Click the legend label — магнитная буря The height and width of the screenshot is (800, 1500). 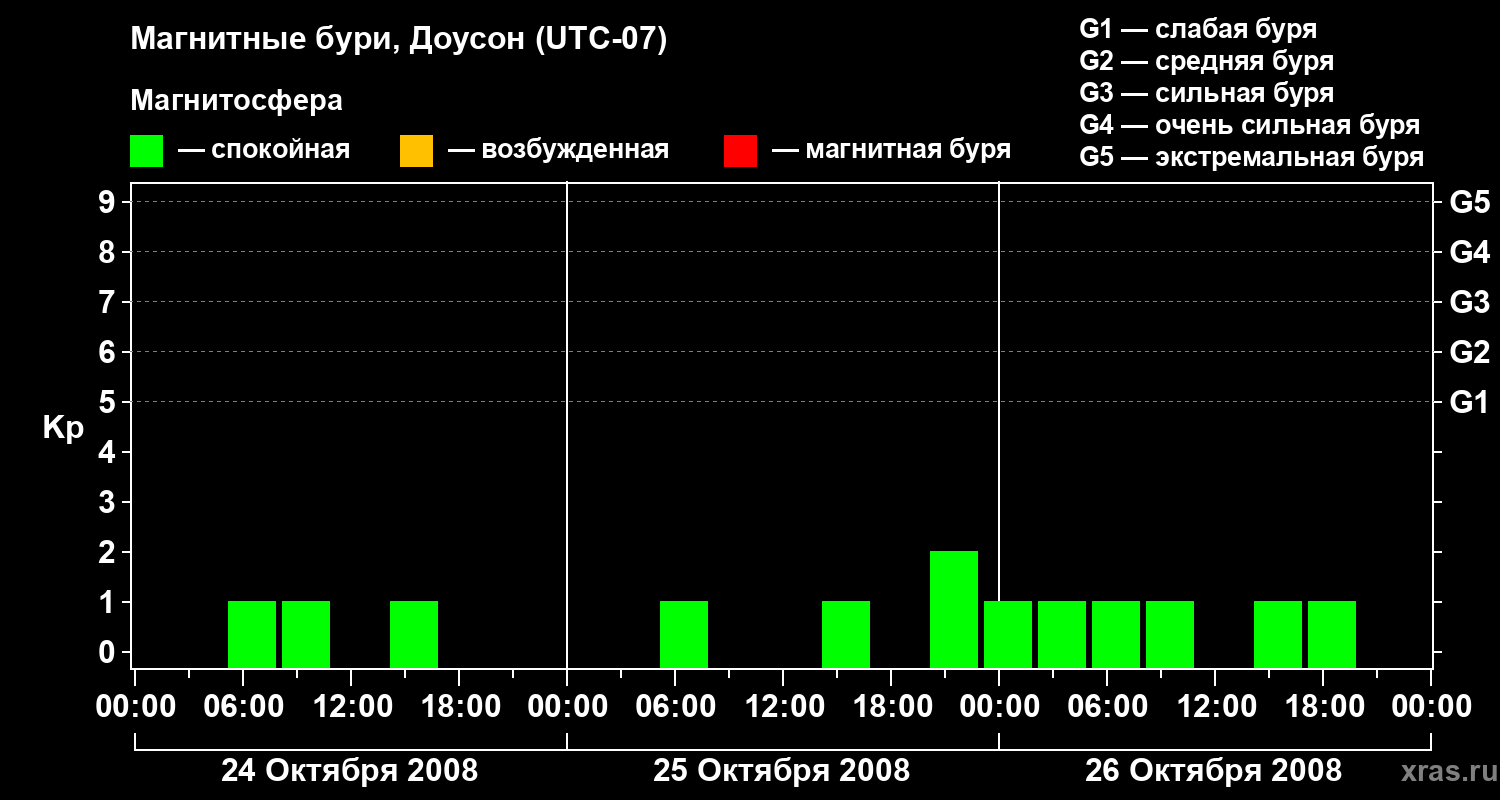tap(892, 151)
